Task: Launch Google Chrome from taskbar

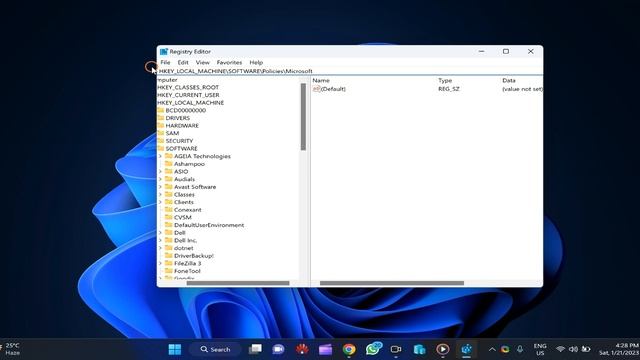Action: (349, 349)
